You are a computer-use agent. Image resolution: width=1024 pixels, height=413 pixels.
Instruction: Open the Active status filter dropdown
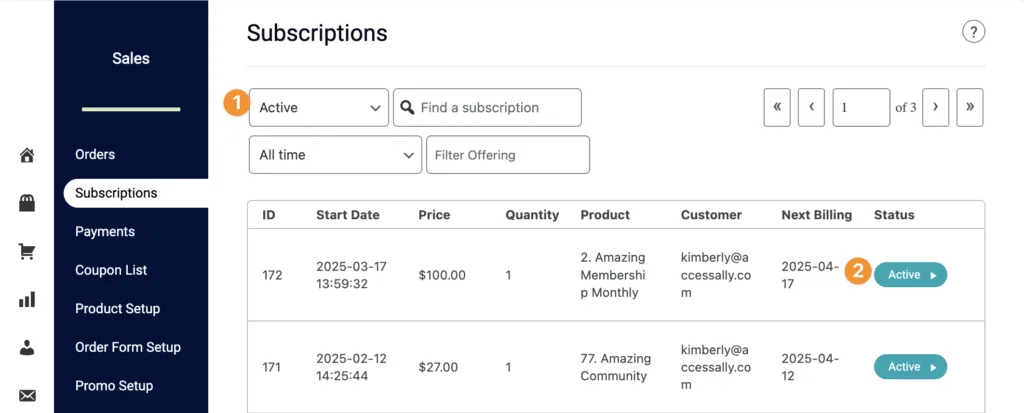[x=318, y=107]
